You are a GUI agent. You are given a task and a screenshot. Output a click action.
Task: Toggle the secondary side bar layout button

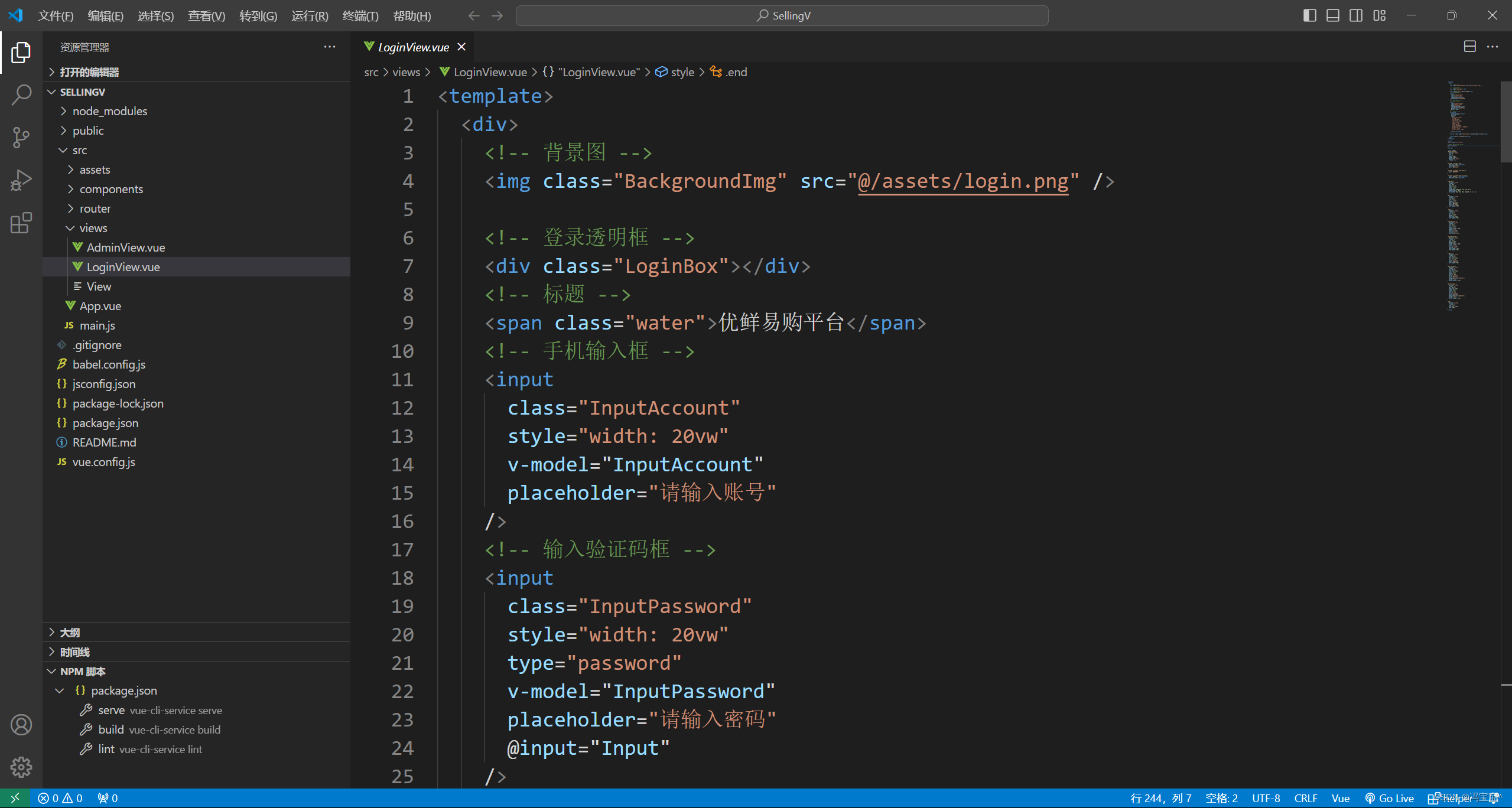pos(1356,15)
